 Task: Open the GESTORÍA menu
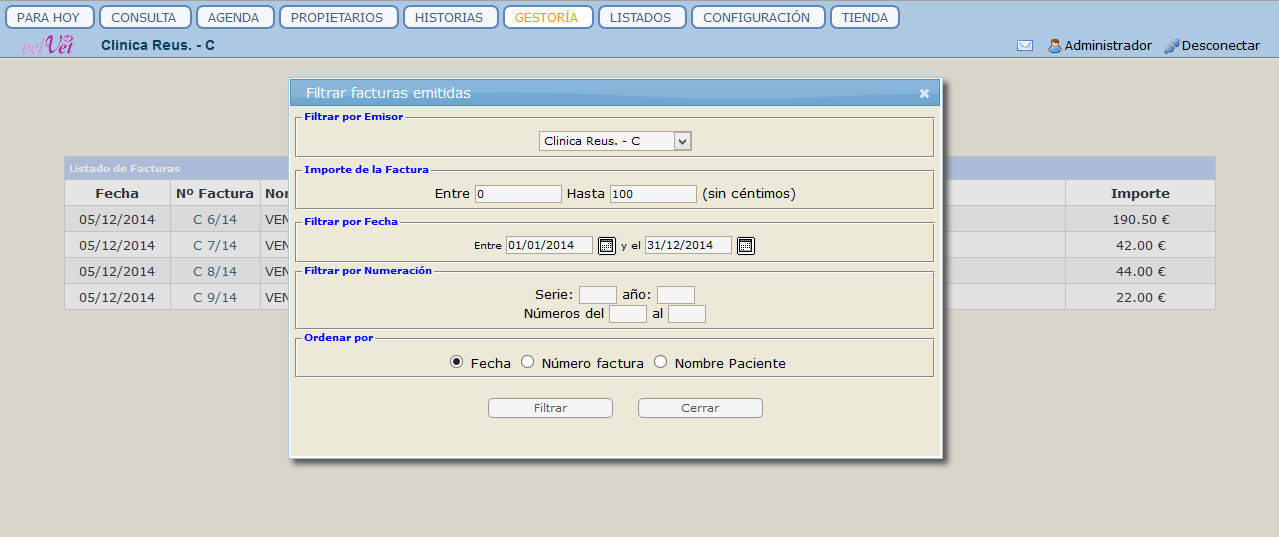point(547,18)
